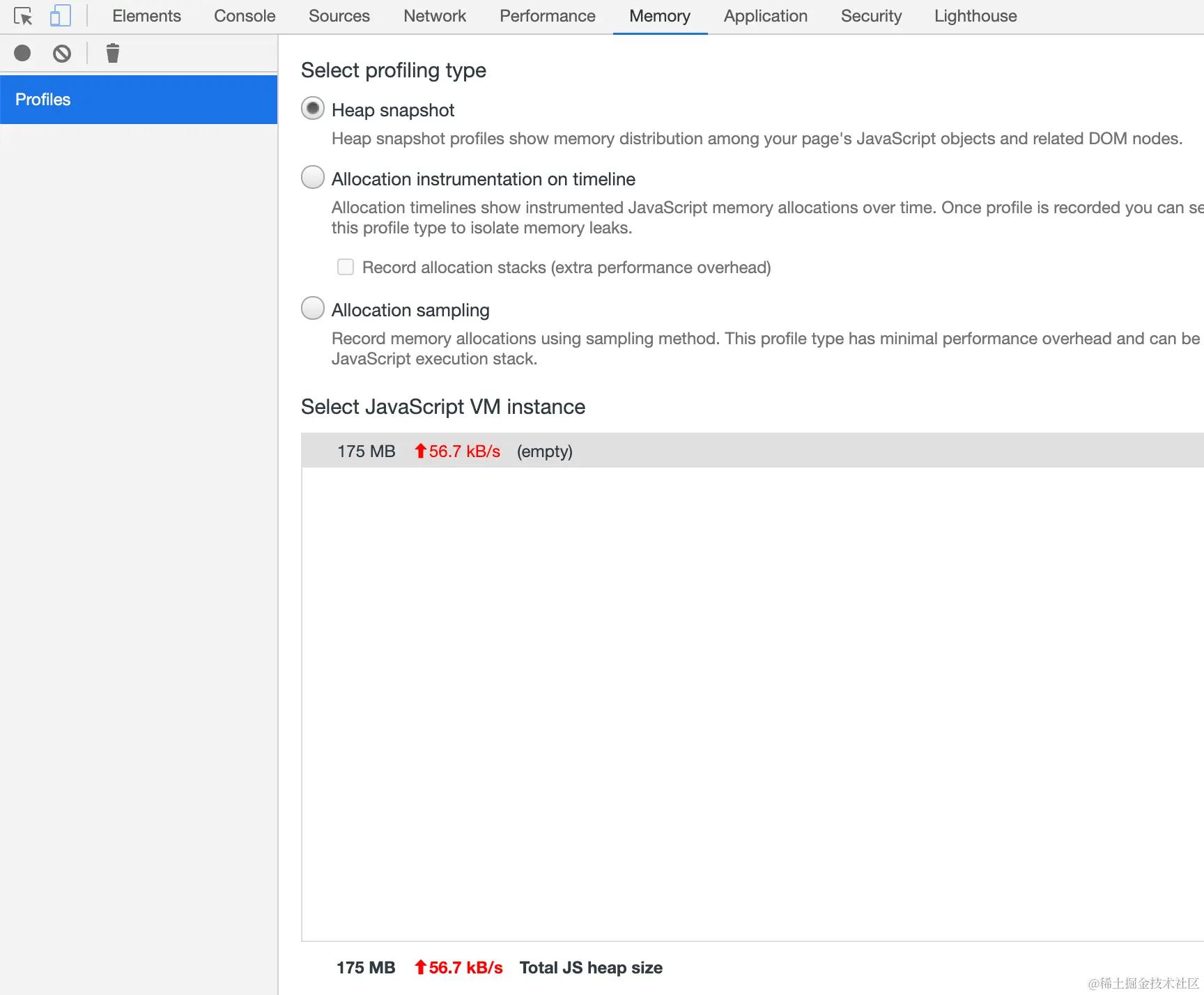This screenshot has height=995, width=1204.
Task: Enable the Record allocation stacks checkbox
Action: point(346,267)
